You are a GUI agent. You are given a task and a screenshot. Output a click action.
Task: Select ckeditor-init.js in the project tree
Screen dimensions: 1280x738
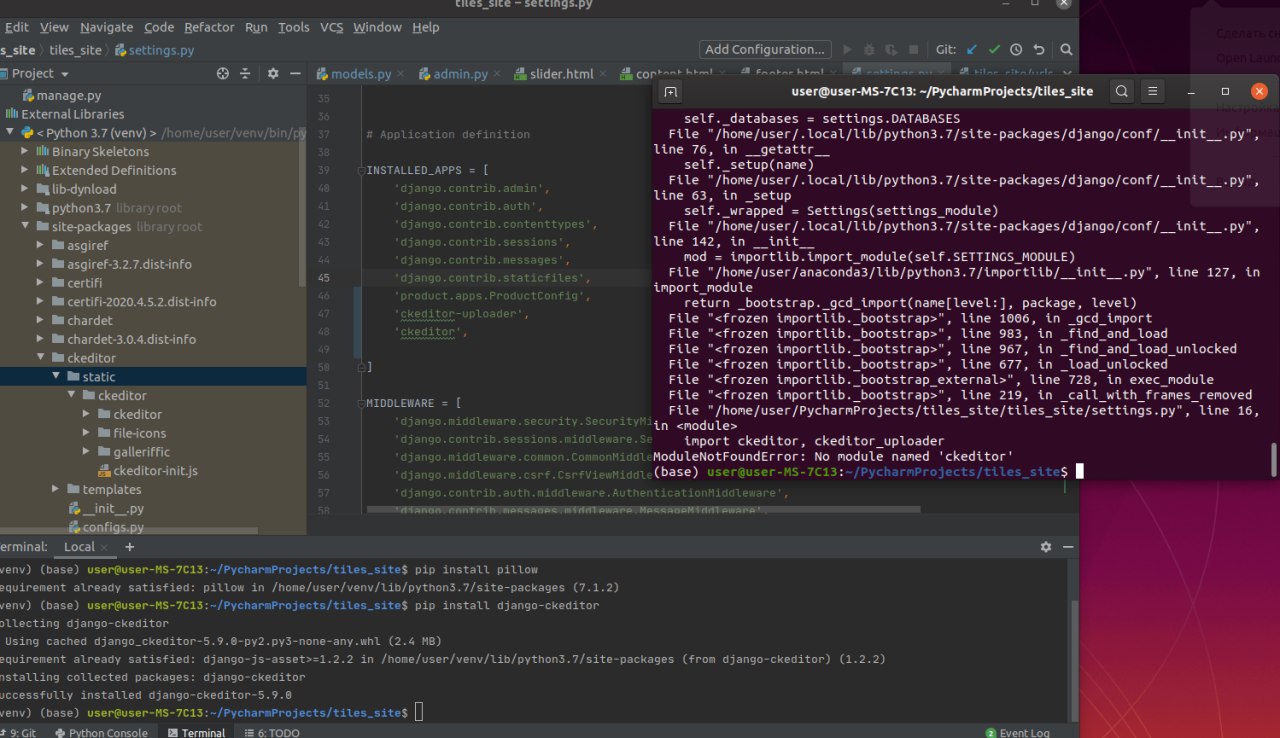(x=155, y=471)
